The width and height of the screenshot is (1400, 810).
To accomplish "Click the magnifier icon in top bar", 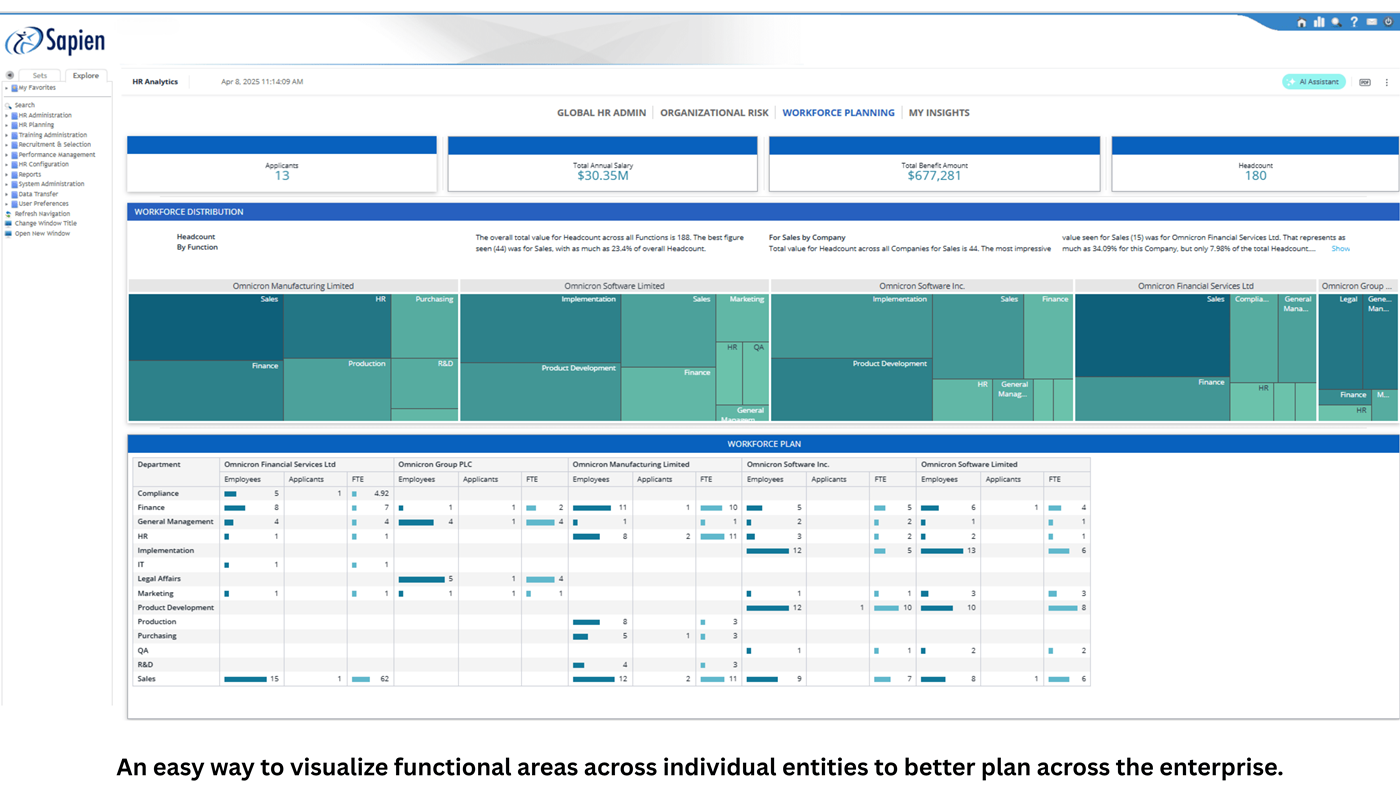I will [1337, 22].
